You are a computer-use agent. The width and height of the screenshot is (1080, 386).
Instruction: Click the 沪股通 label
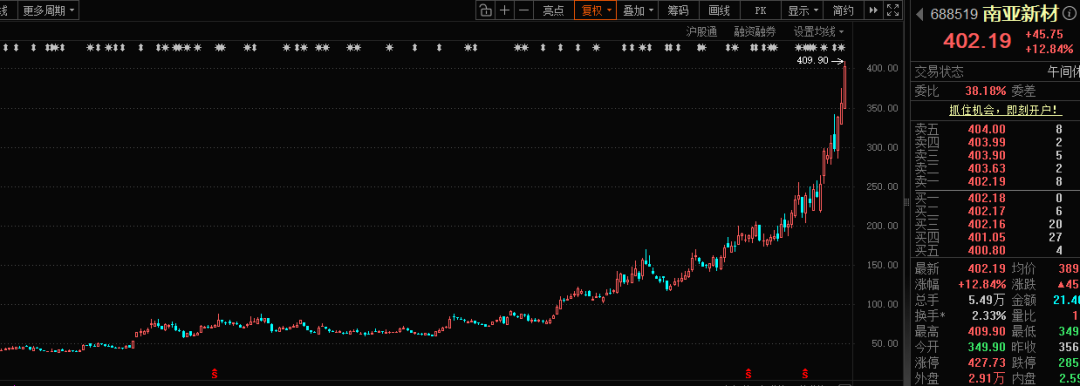[701, 32]
